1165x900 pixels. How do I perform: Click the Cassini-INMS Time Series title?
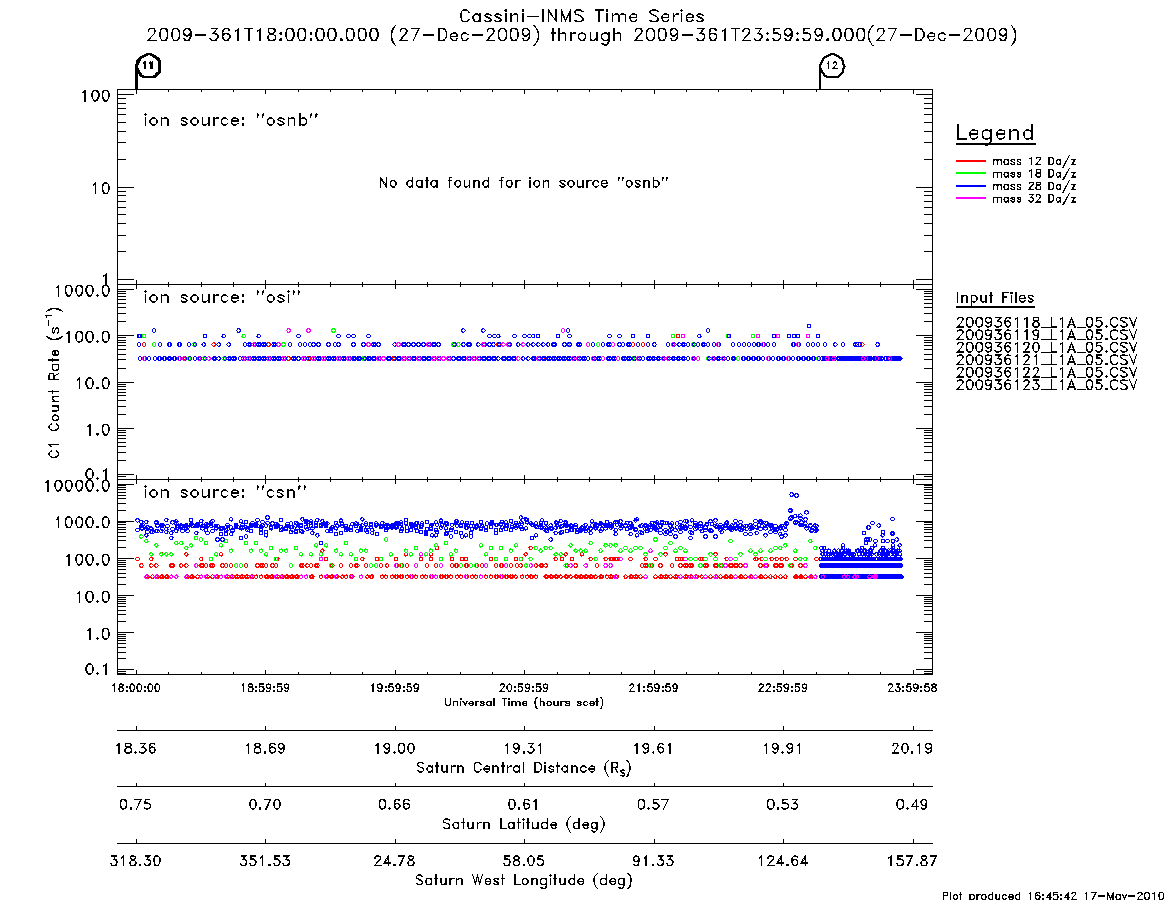(582, 16)
